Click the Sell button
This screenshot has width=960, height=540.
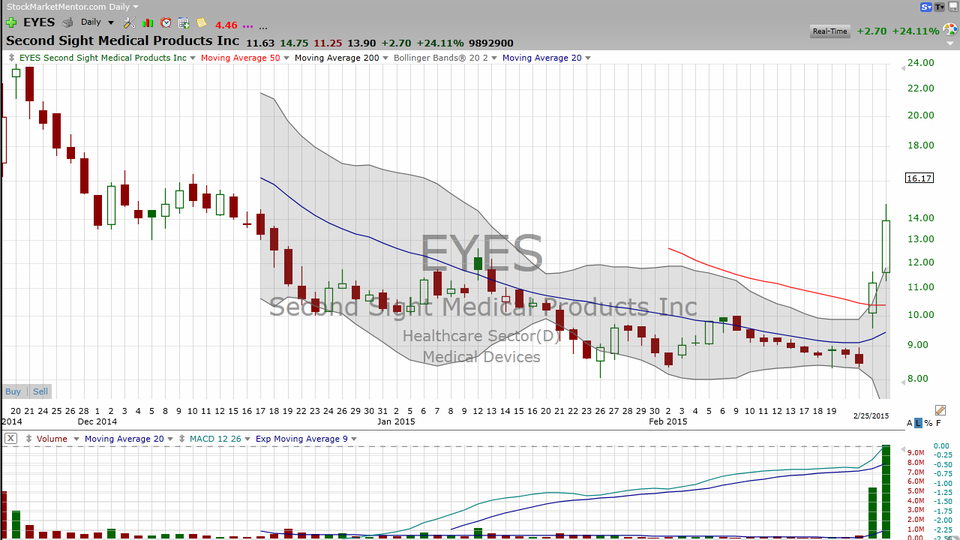pos(40,391)
